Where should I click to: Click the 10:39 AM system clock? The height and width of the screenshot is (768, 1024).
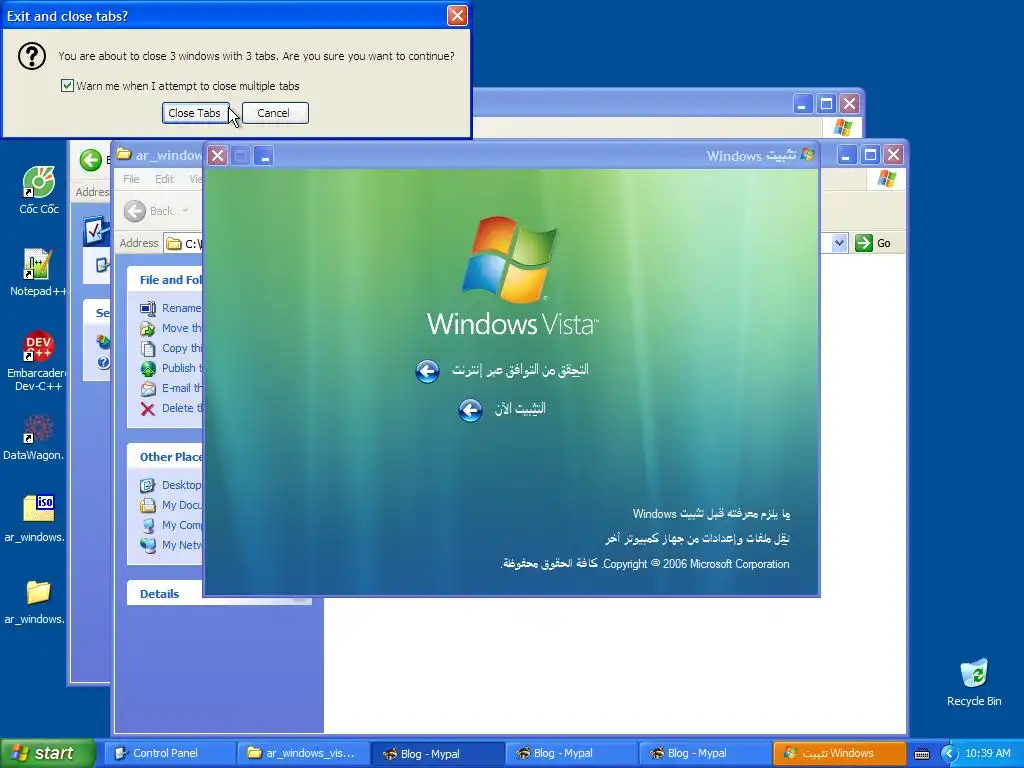987,754
